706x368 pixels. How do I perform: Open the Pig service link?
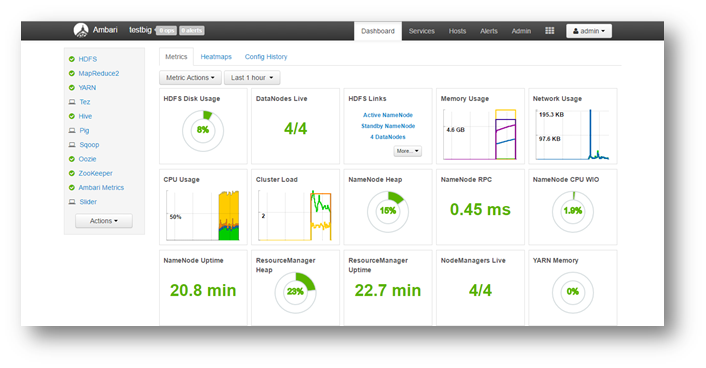coord(84,130)
